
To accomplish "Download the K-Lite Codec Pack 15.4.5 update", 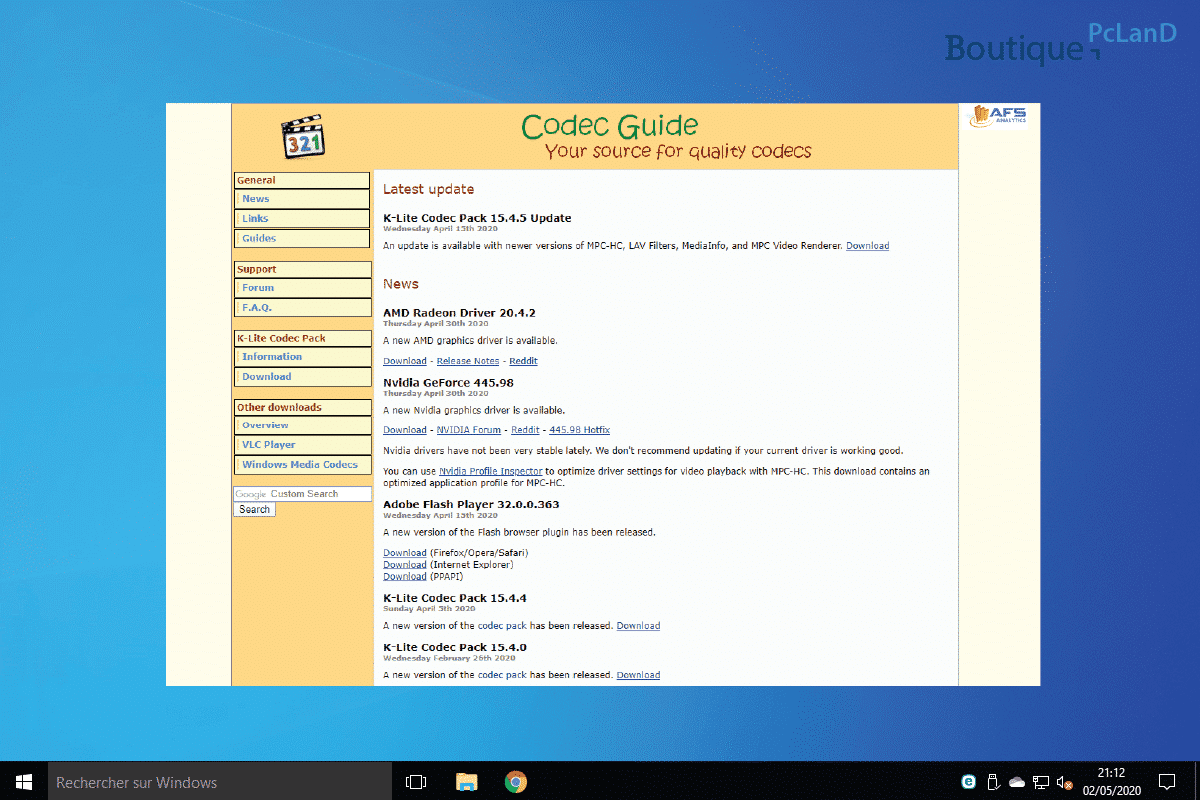I will (x=867, y=245).
